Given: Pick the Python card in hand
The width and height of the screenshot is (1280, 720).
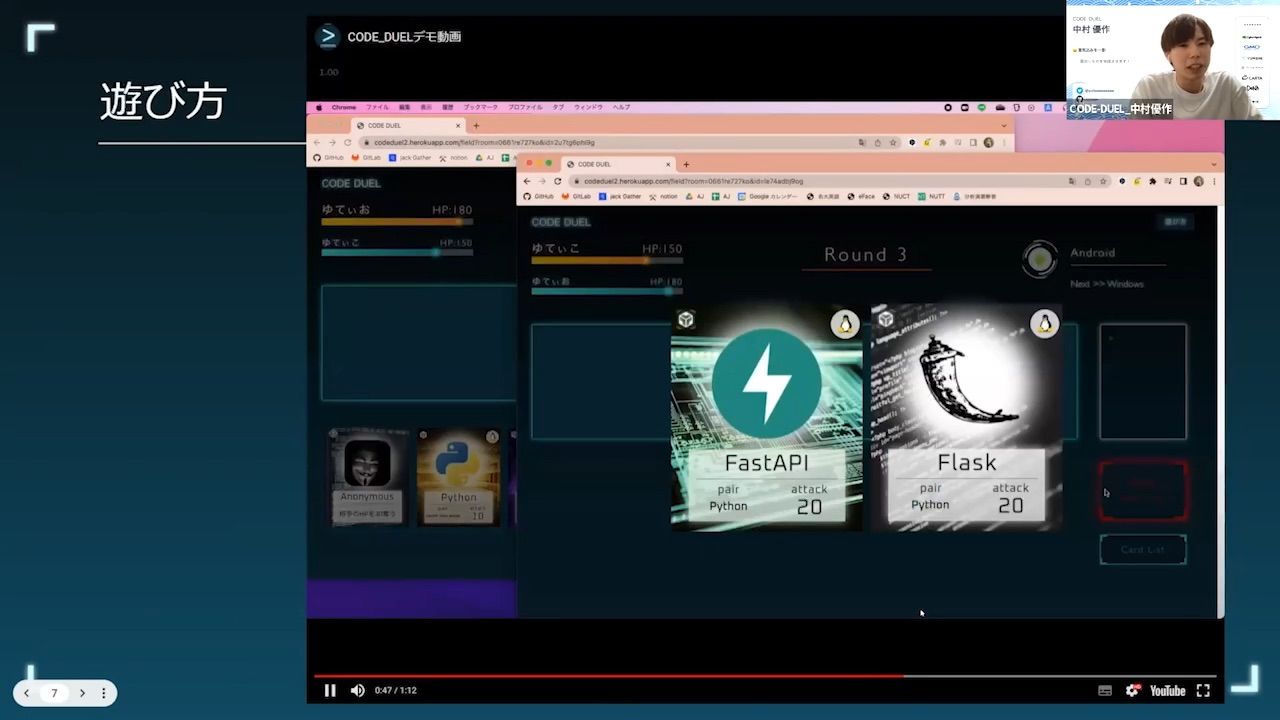Looking at the screenshot, I should point(458,476).
